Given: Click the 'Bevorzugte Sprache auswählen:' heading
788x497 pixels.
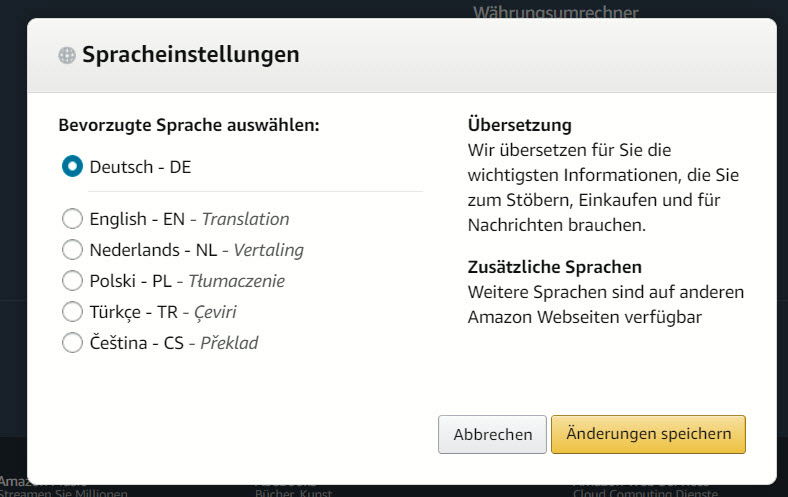Looking at the screenshot, I should tap(189, 125).
